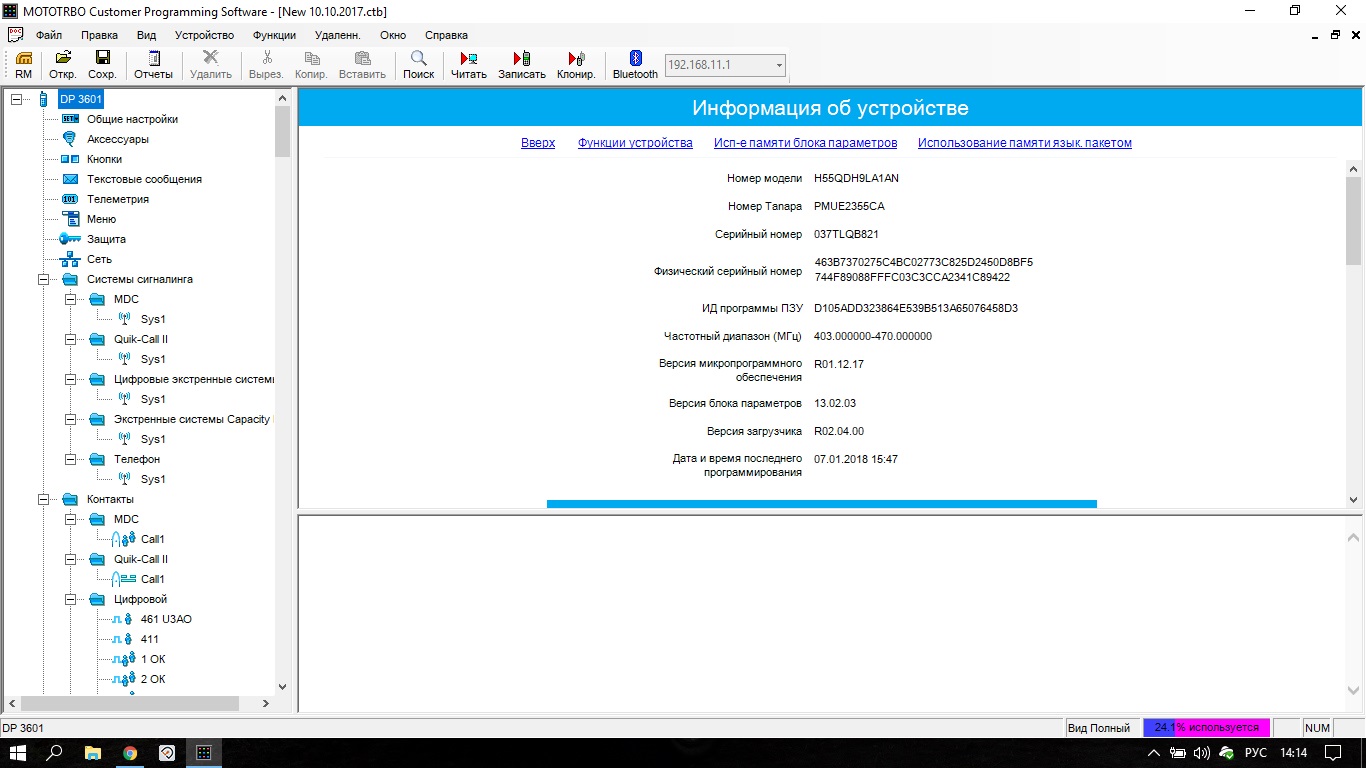Click the Клонир. clone radio icon
This screenshot has height=768, width=1366.
pos(576,65)
